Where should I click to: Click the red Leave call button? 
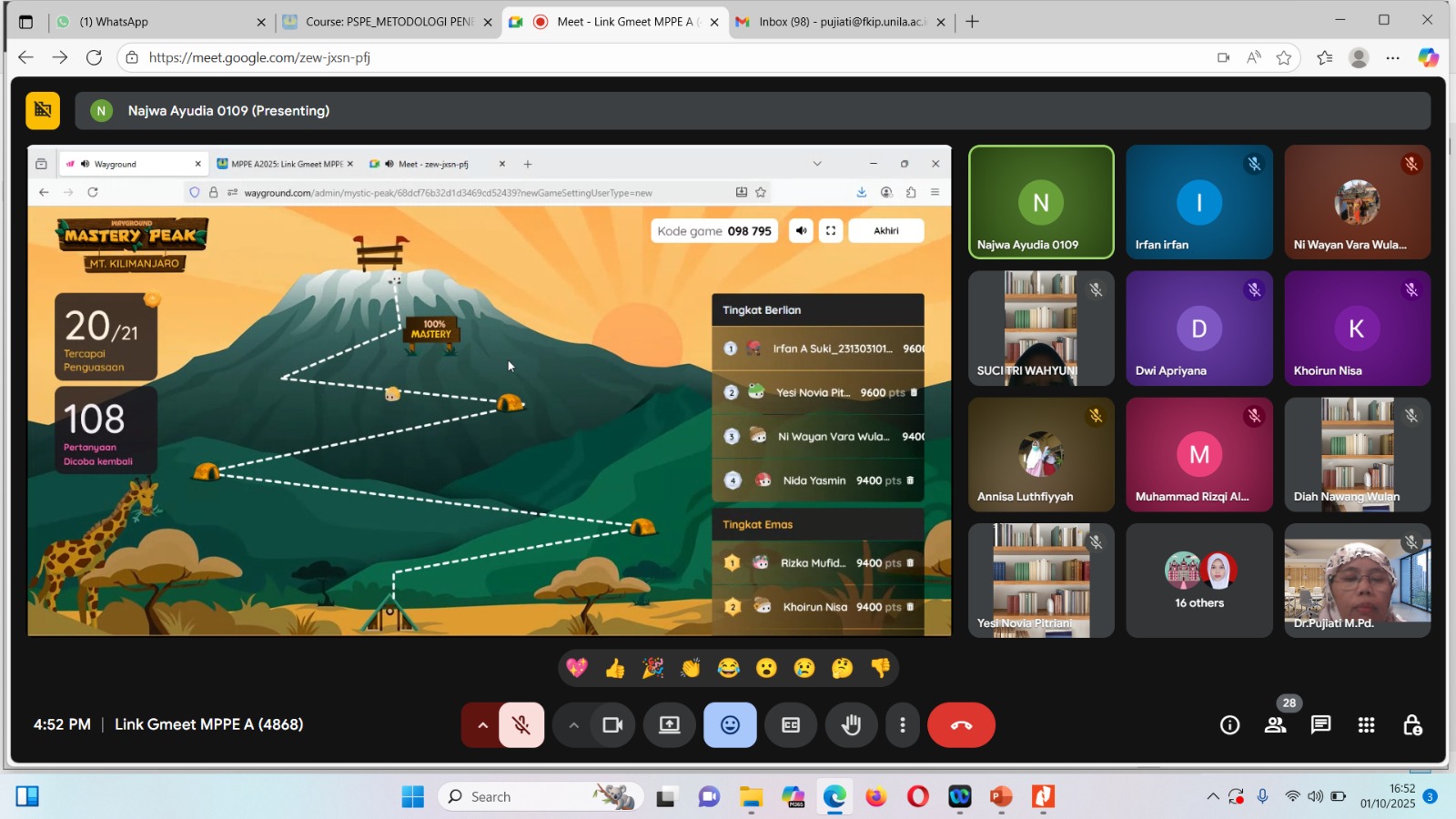coord(961,725)
